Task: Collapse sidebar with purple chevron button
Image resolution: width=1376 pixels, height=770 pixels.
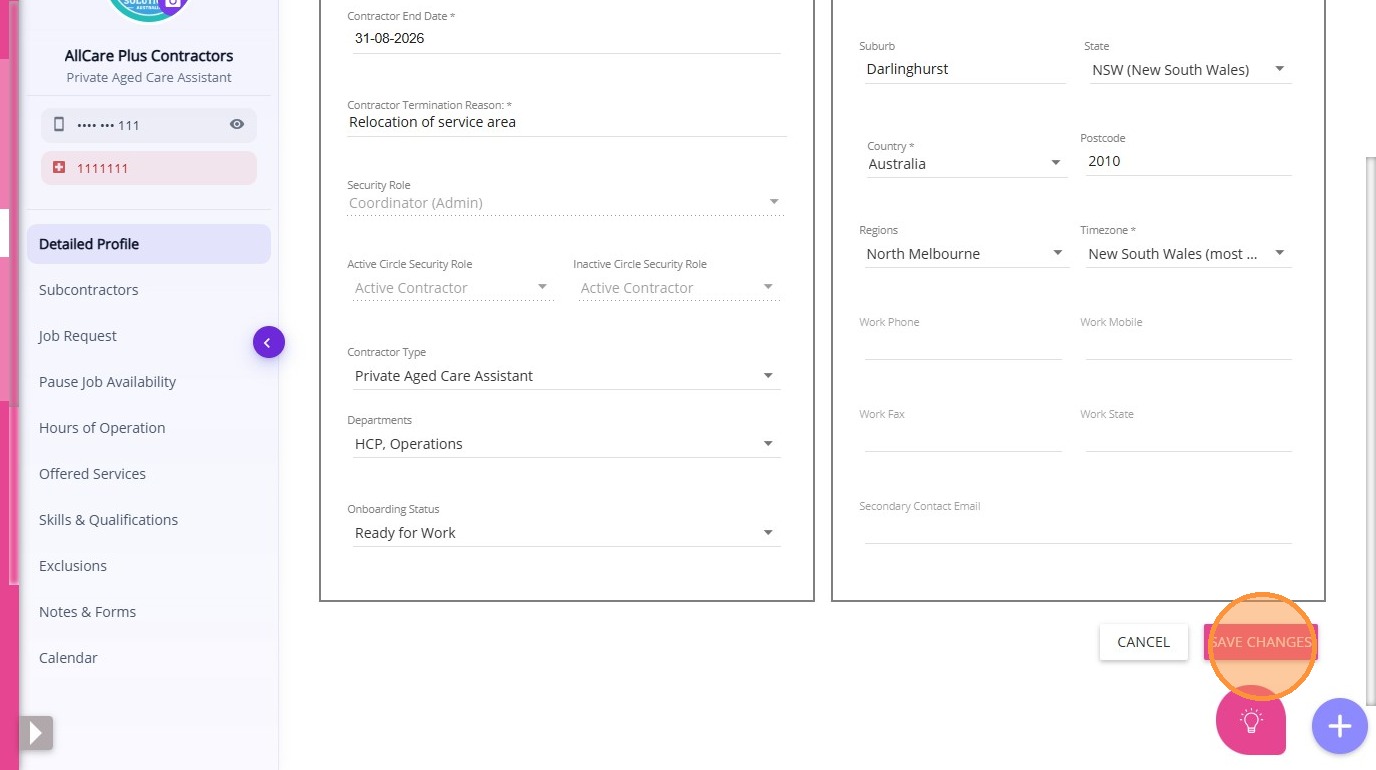Action: (268, 343)
